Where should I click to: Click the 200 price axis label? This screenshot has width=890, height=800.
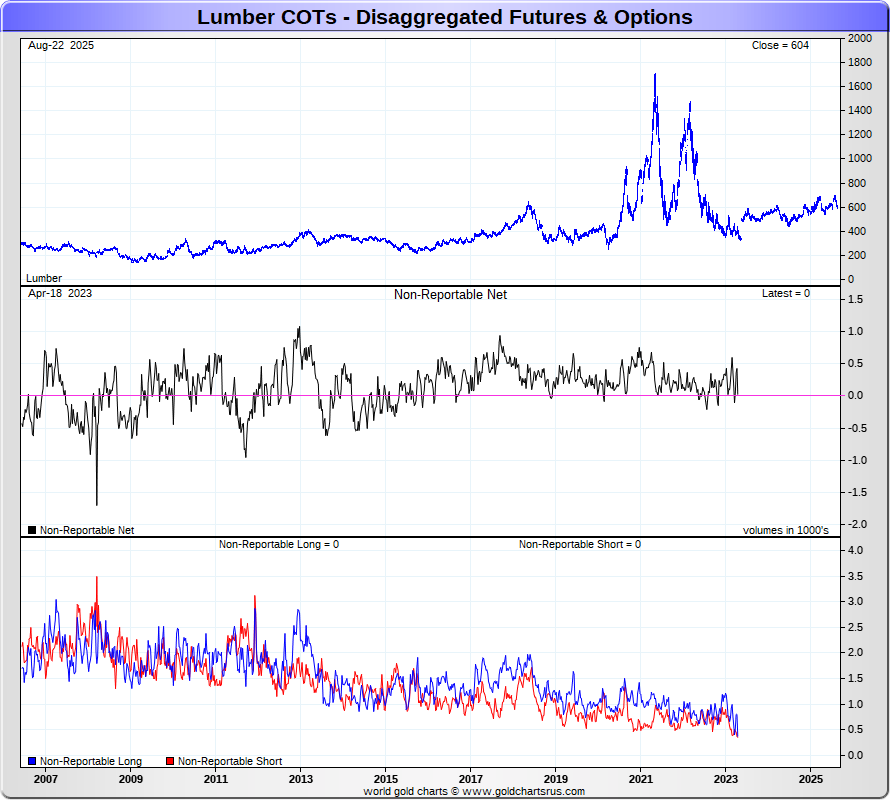857,256
